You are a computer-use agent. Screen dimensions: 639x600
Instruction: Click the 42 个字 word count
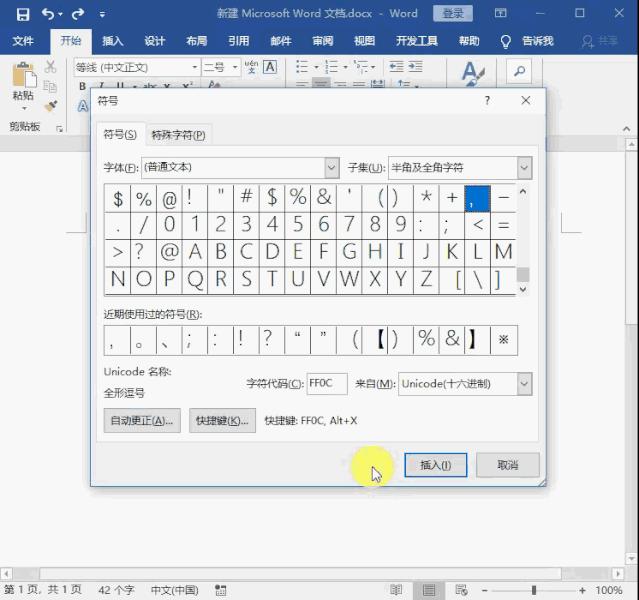116,590
